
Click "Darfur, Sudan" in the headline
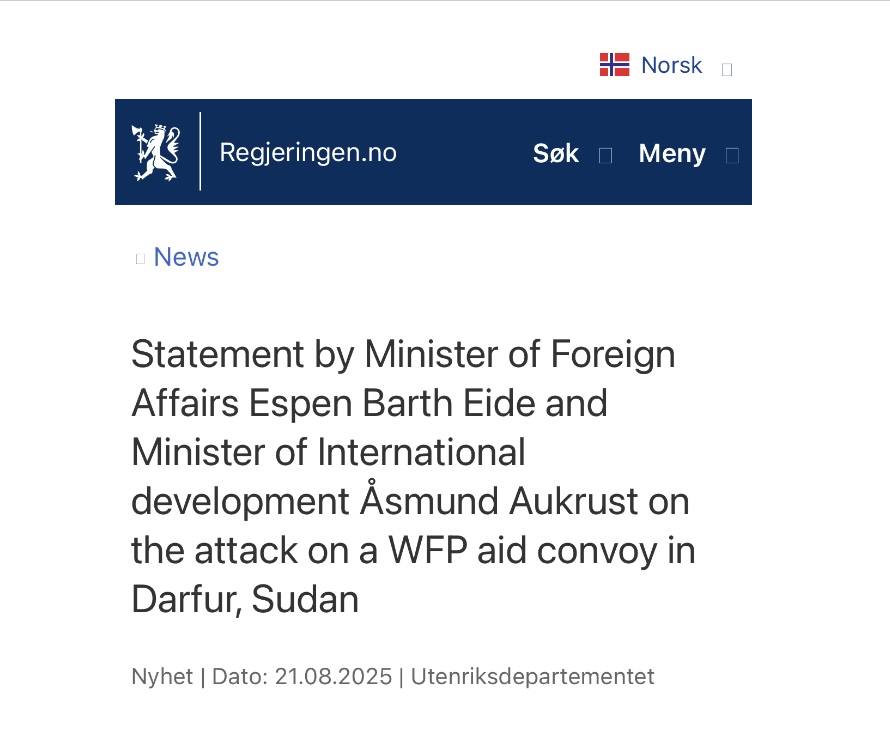click(x=245, y=599)
